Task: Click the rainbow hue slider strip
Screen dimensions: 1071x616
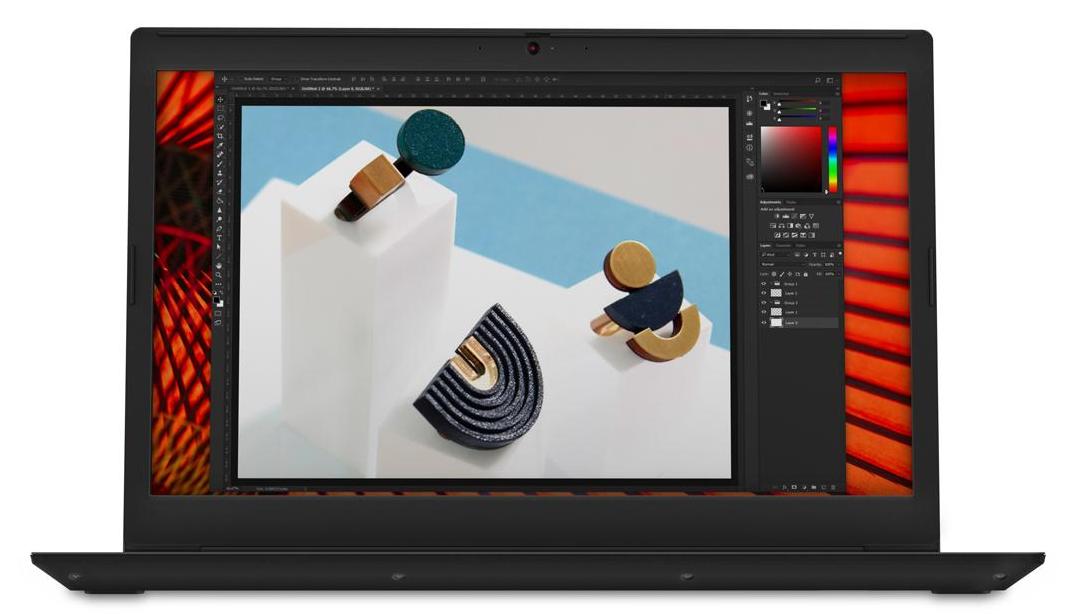Action: tap(832, 159)
